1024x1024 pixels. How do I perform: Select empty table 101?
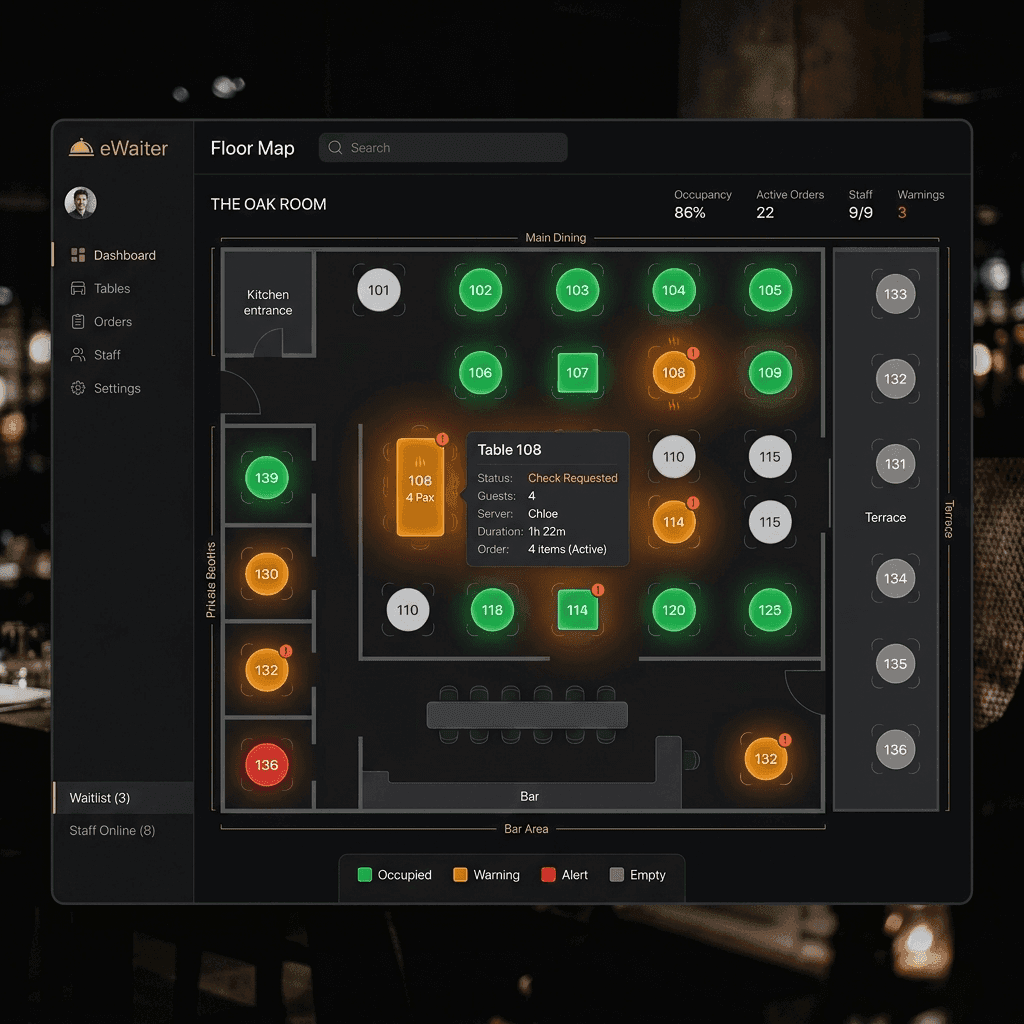tap(379, 290)
